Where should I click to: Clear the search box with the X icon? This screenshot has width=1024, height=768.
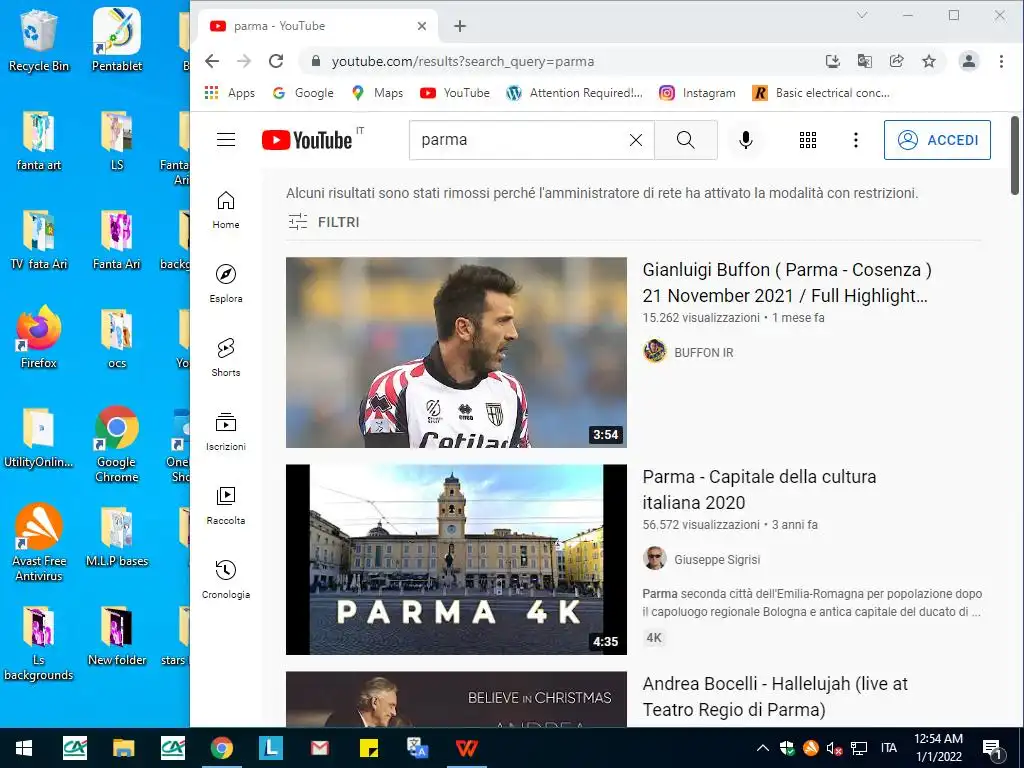click(635, 140)
